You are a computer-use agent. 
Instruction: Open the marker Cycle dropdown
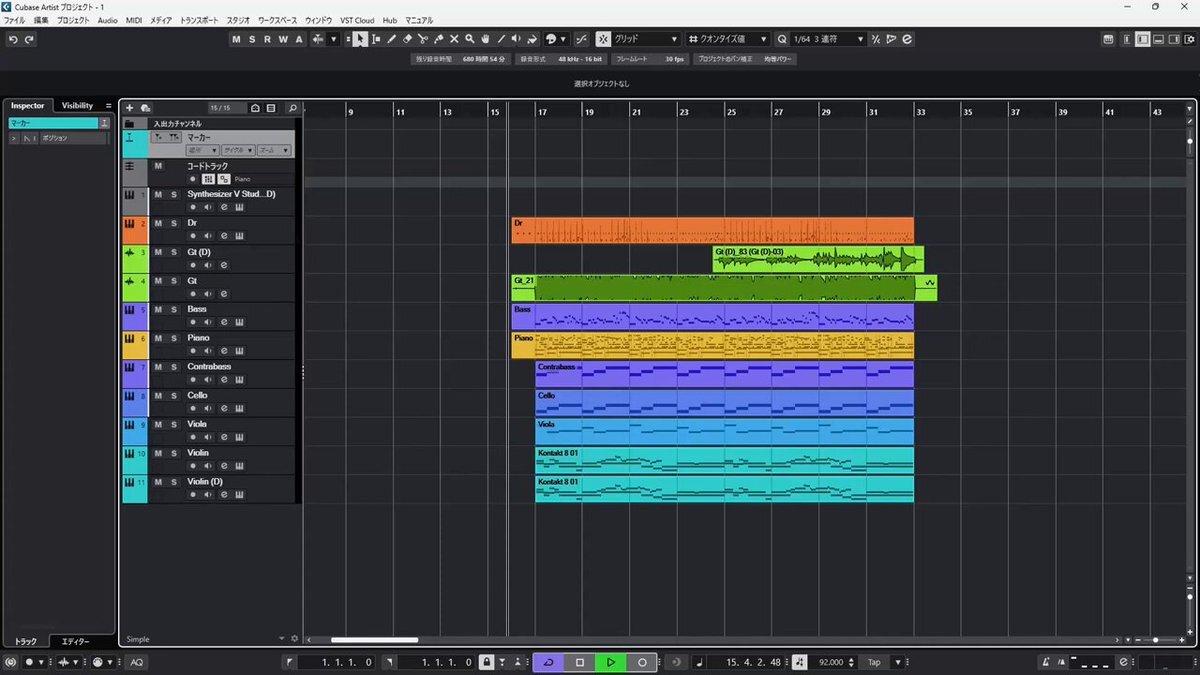238,150
